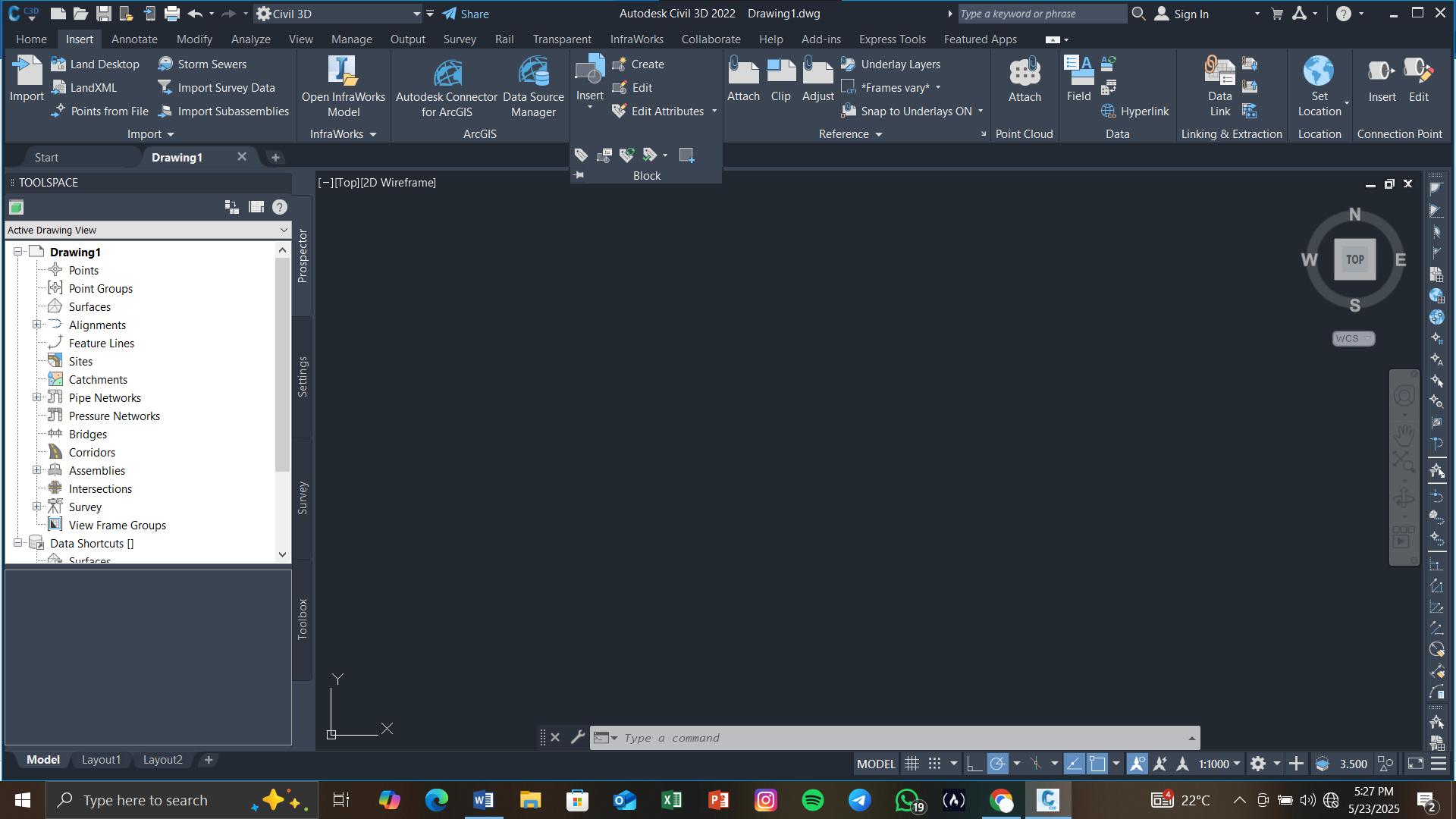Toggle snap mode in status bar
Viewport: 1456px width, 819px height.
point(935,764)
